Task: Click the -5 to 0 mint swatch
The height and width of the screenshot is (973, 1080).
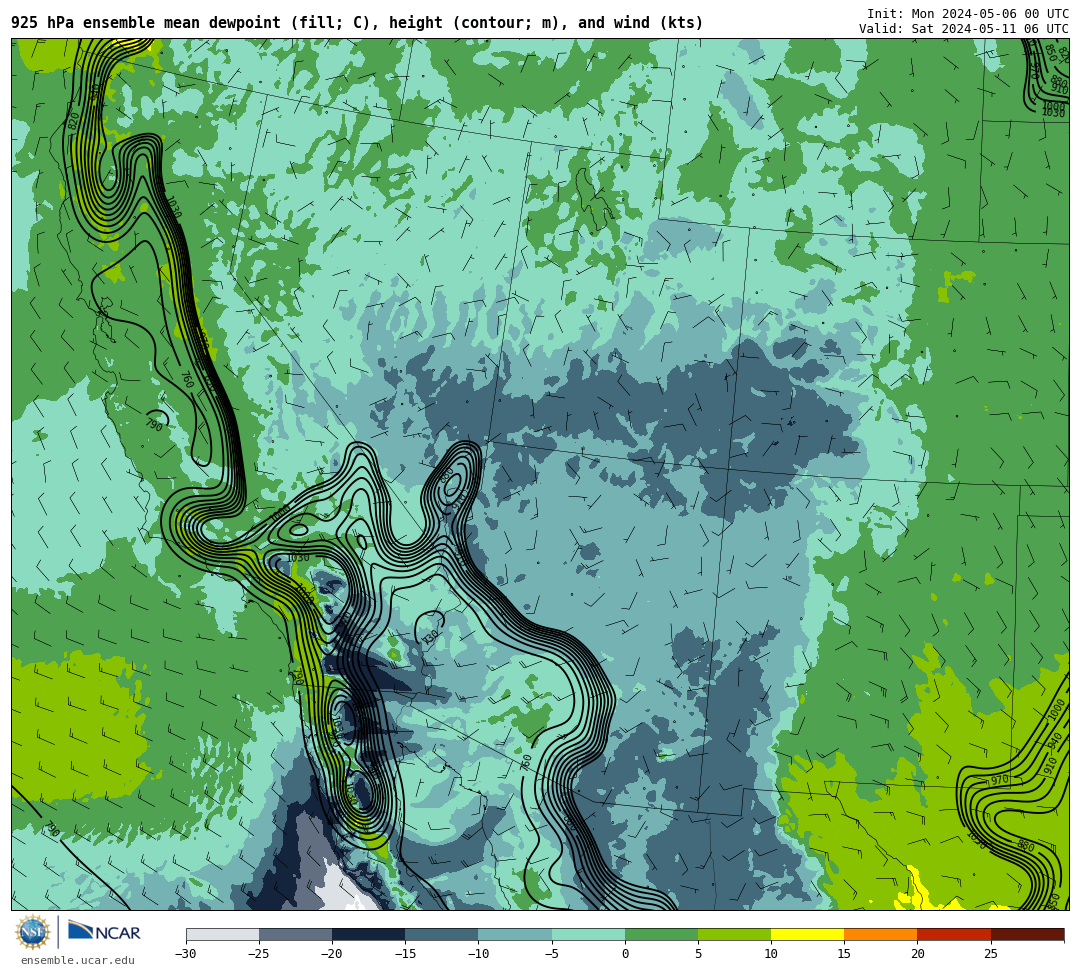Action: click(x=588, y=934)
